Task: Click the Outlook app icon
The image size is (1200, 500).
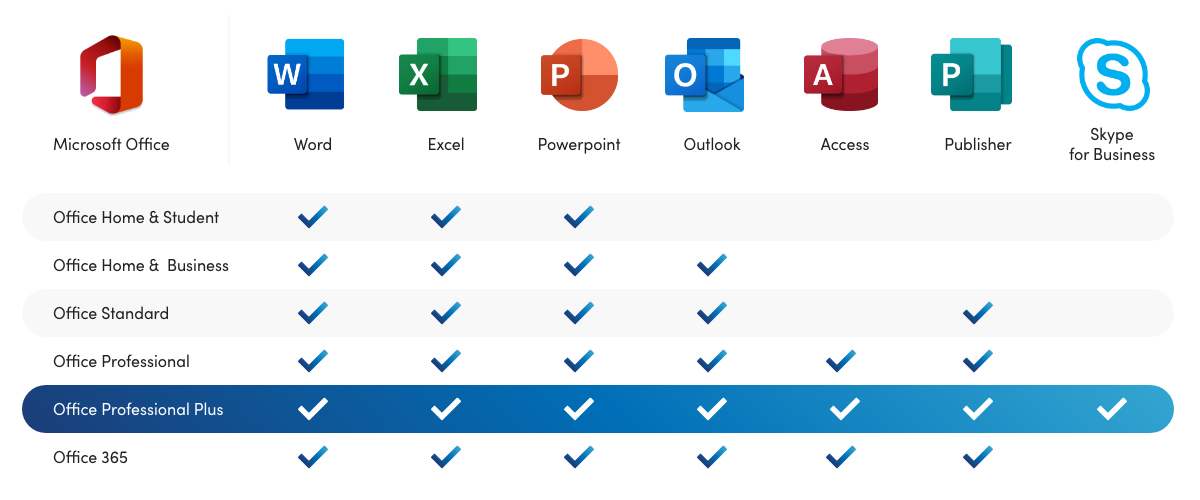Action: coord(705,76)
